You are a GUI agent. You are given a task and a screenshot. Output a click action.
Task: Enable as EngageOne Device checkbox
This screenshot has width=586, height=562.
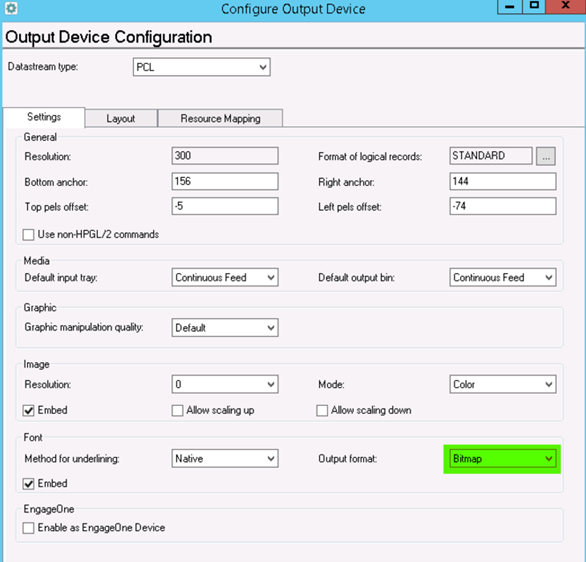point(28,528)
